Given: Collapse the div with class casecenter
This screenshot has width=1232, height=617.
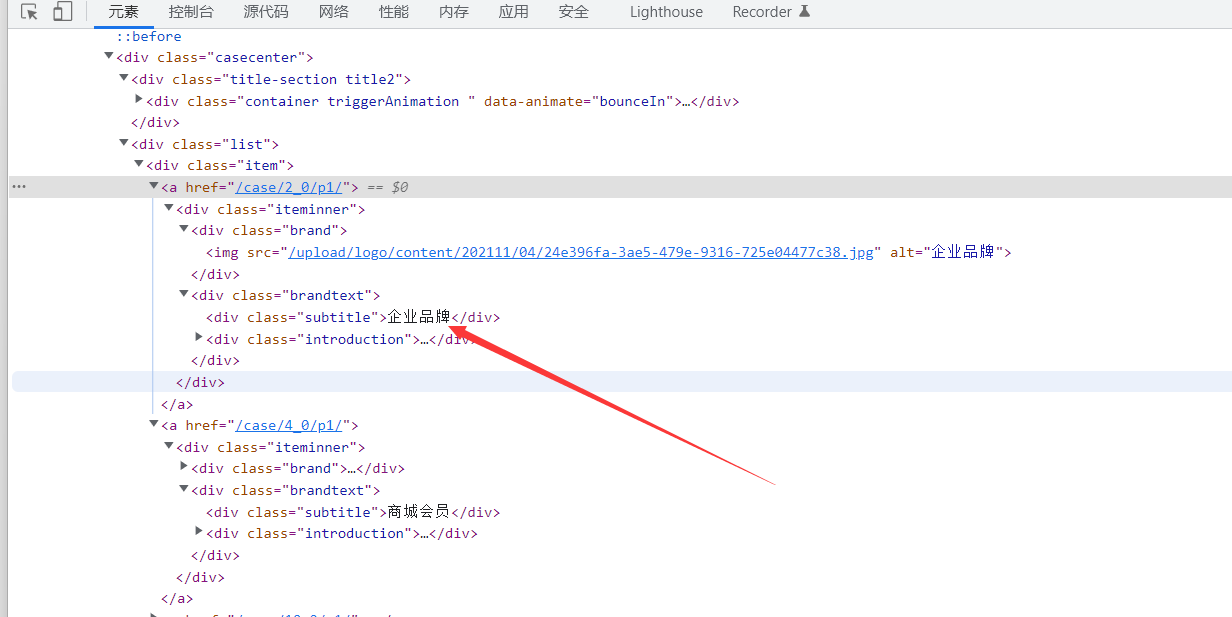Looking at the screenshot, I should tap(108, 56).
